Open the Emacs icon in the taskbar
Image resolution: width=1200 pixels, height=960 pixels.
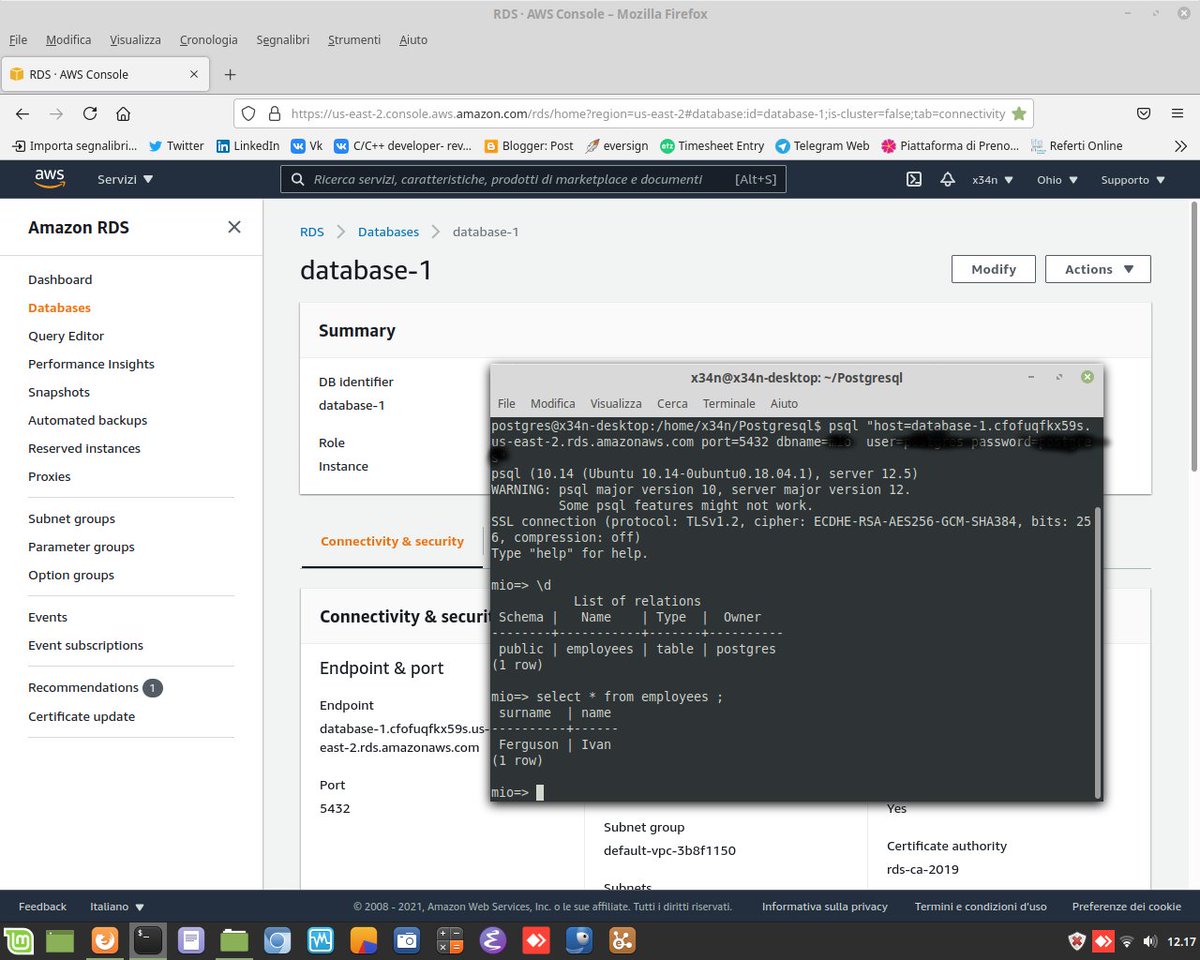pyautogui.click(x=492, y=941)
